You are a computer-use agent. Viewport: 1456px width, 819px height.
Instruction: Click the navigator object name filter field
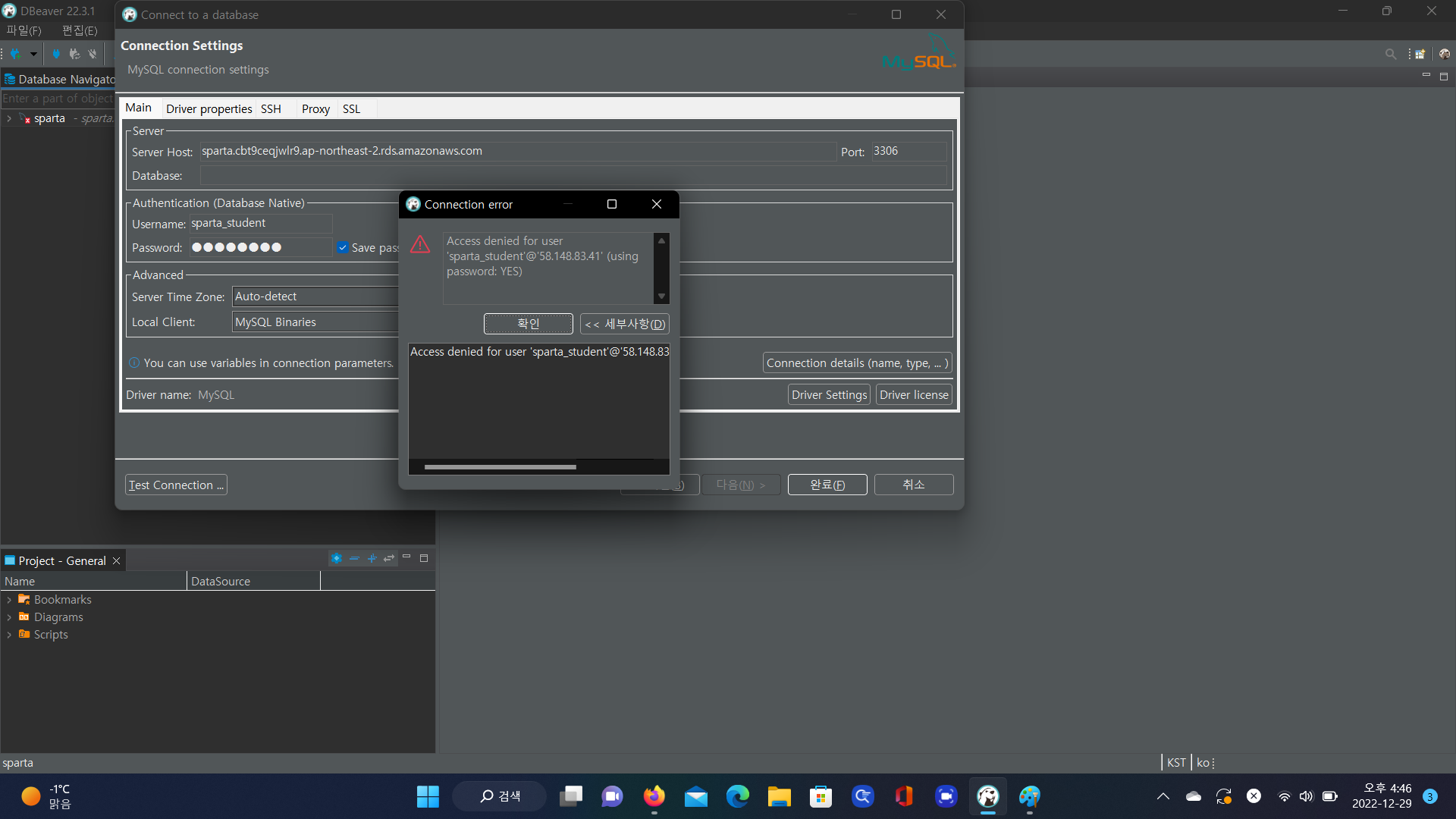(x=58, y=99)
